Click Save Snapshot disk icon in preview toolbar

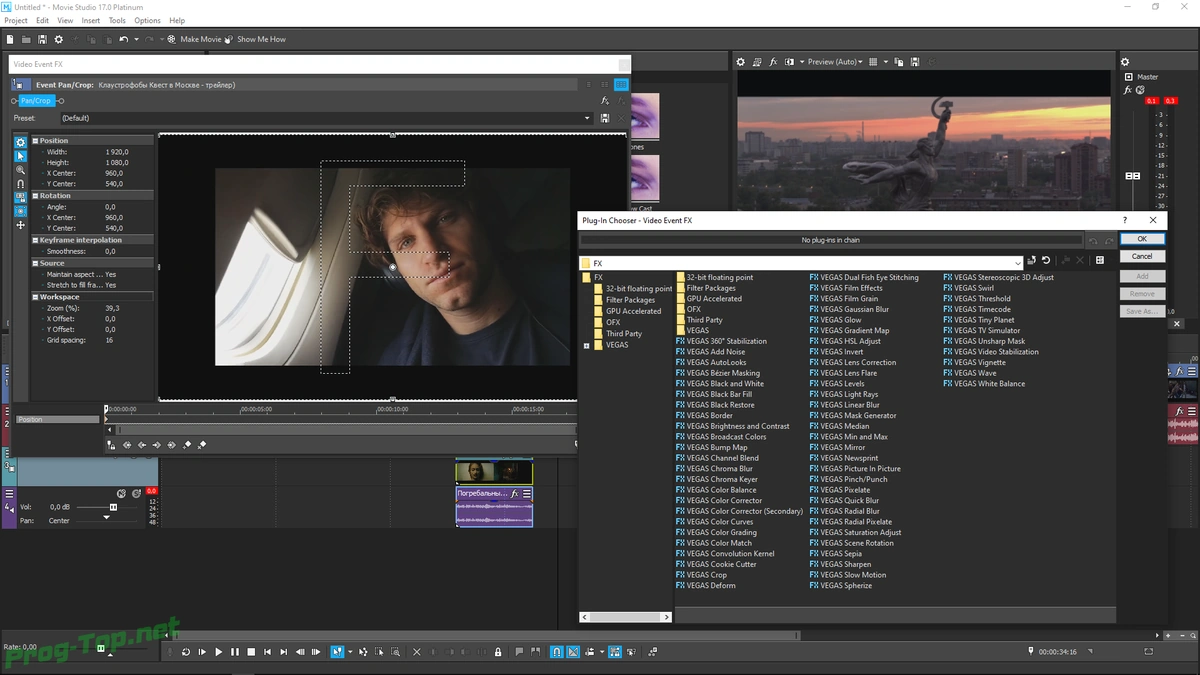tap(915, 62)
